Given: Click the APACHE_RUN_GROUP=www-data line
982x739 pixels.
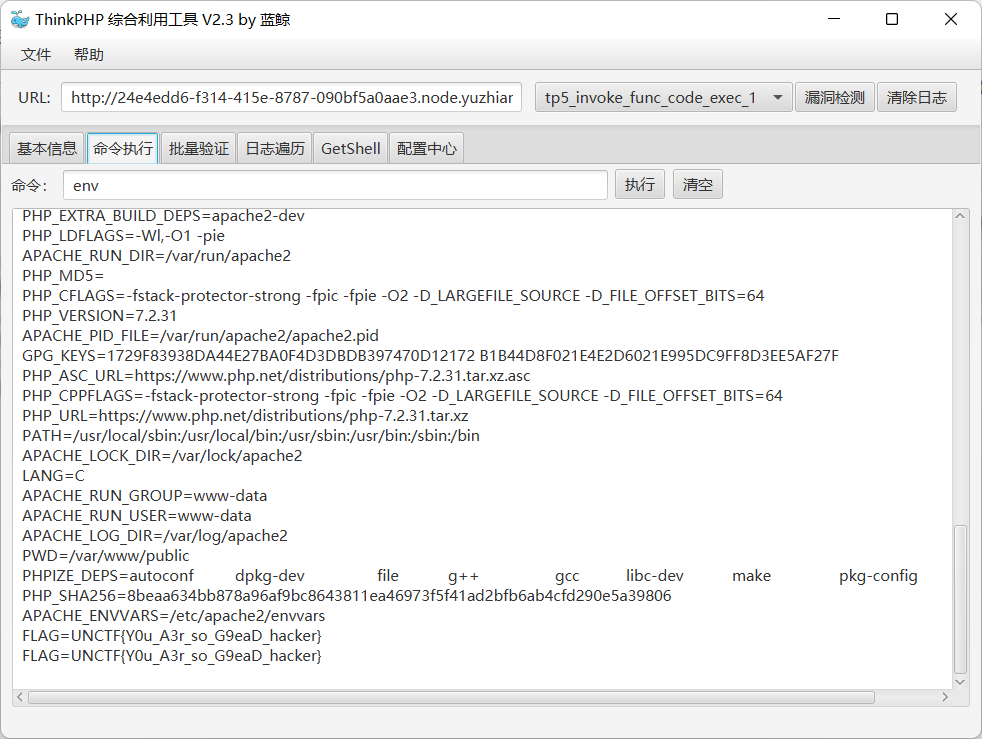Looking at the screenshot, I should (x=145, y=495).
